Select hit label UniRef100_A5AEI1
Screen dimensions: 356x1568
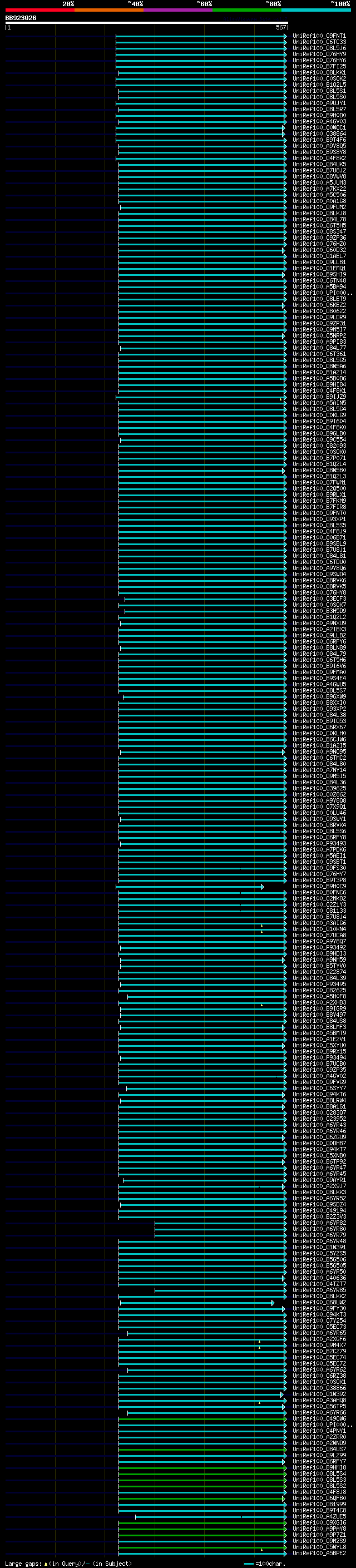(319, 856)
